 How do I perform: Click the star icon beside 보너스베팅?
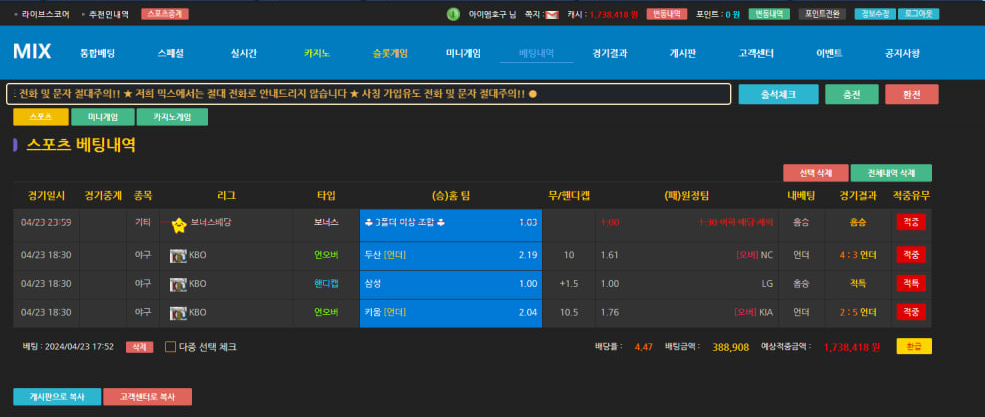[x=179, y=223]
